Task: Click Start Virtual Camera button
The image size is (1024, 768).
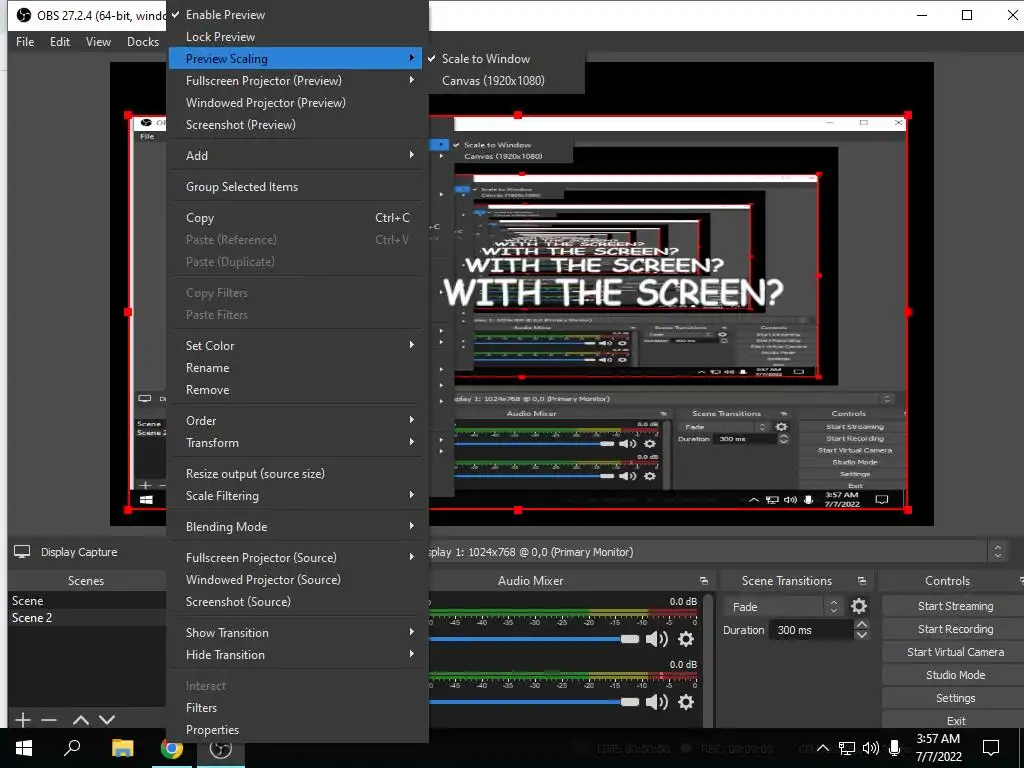Action: pyautogui.click(x=955, y=652)
